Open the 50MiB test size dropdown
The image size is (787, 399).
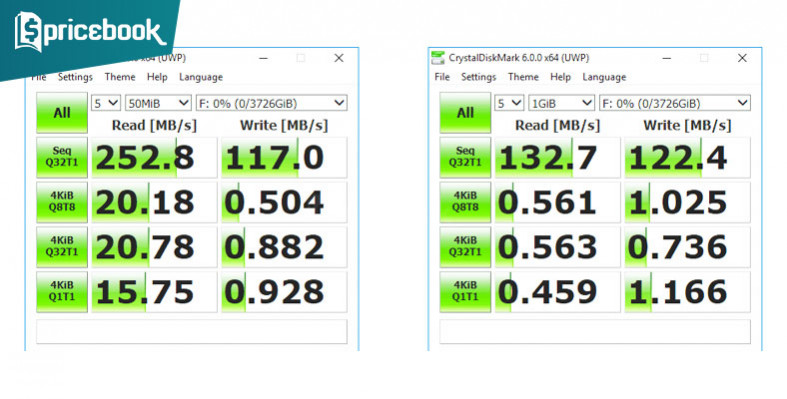(158, 103)
